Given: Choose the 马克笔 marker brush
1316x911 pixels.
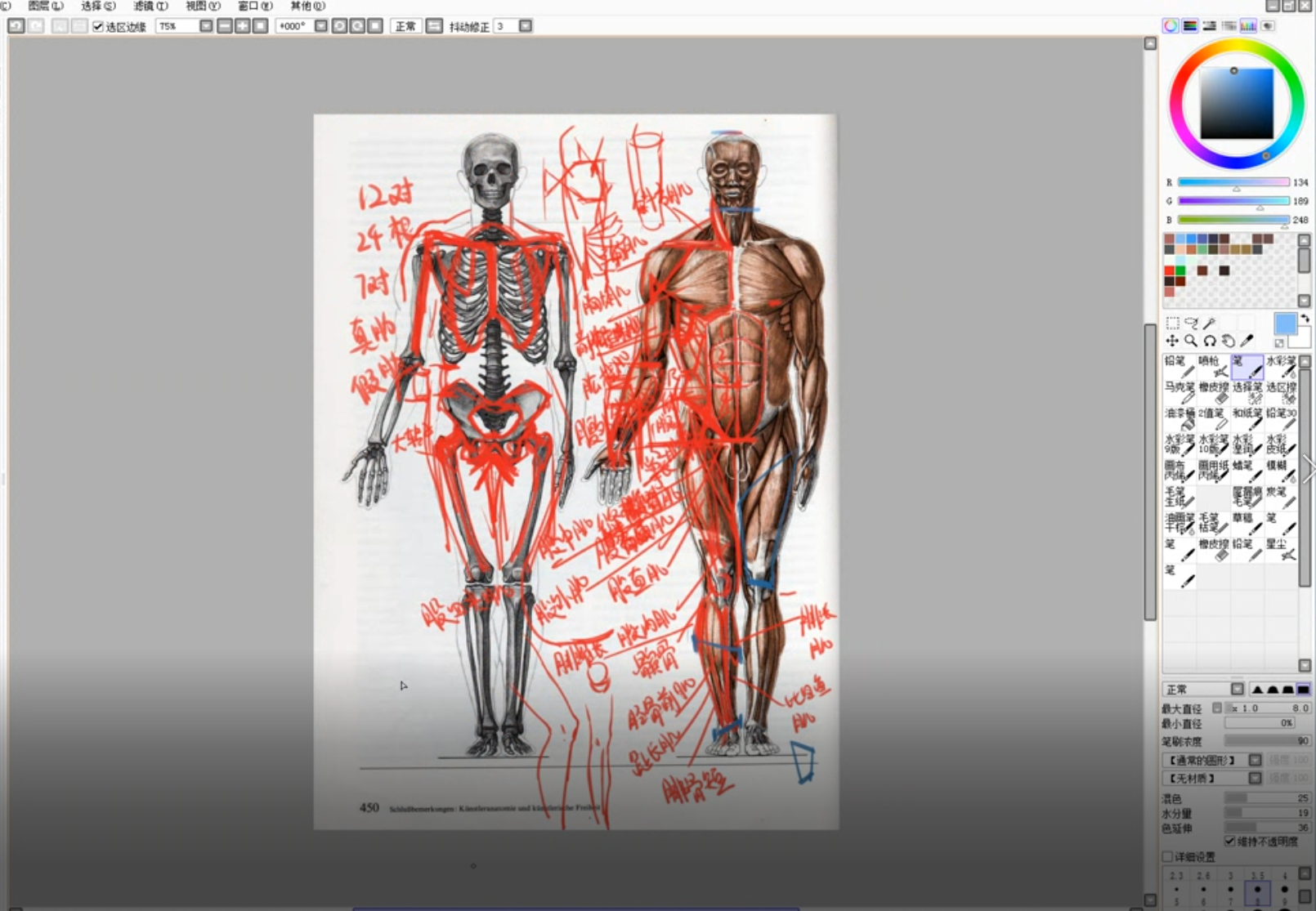Looking at the screenshot, I should [1179, 392].
